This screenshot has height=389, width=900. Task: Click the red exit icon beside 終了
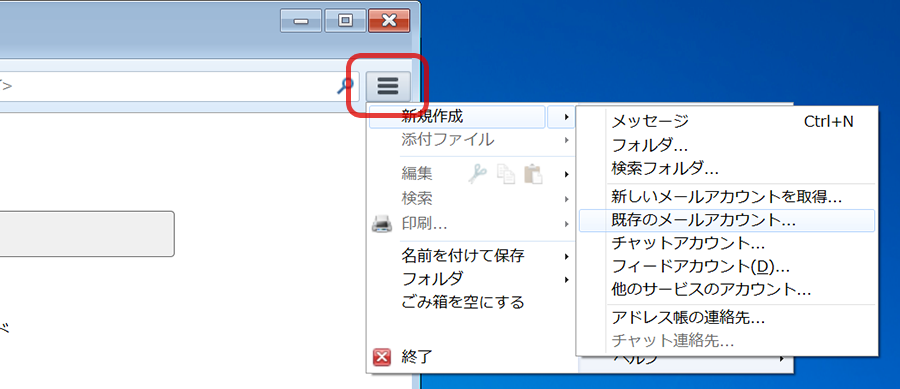click(382, 357)
